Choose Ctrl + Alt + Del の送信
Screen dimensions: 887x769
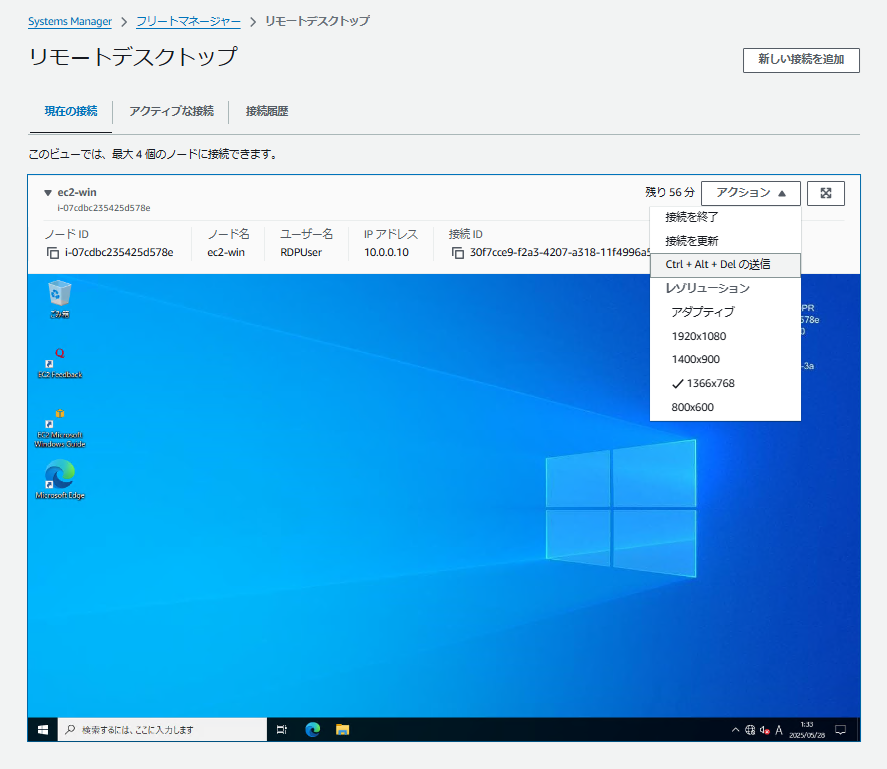[x=725, y=265]
